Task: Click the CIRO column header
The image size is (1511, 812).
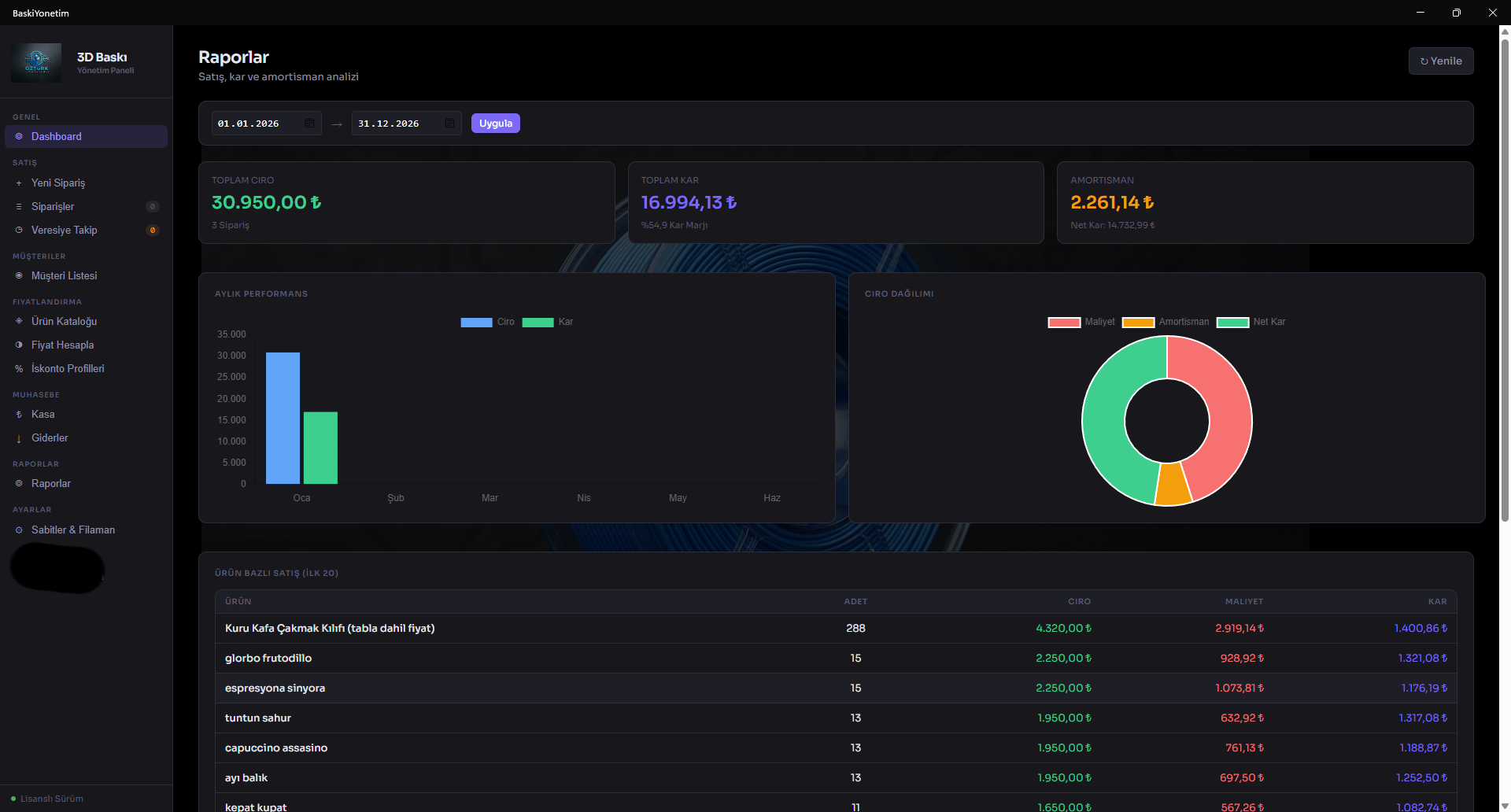Action: pos(1079,601)
